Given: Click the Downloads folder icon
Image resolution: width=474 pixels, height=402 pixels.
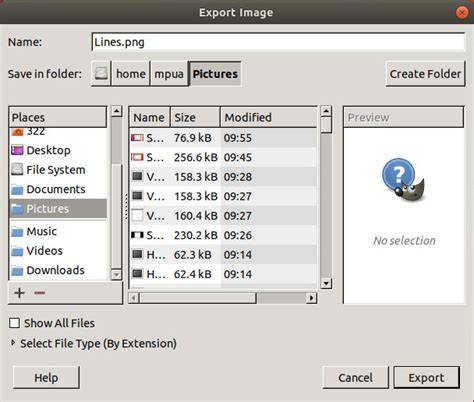Looking at the screenshot, I should click(17, 270).
